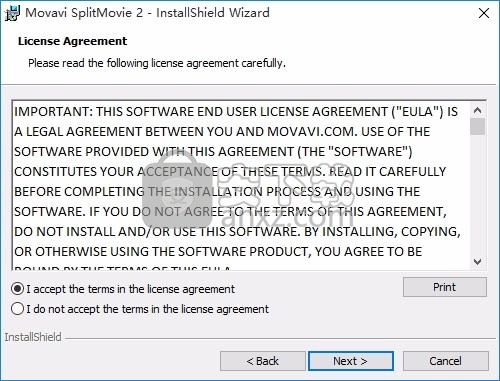
Task: Cancel the installation
Action: pos(446,361)
